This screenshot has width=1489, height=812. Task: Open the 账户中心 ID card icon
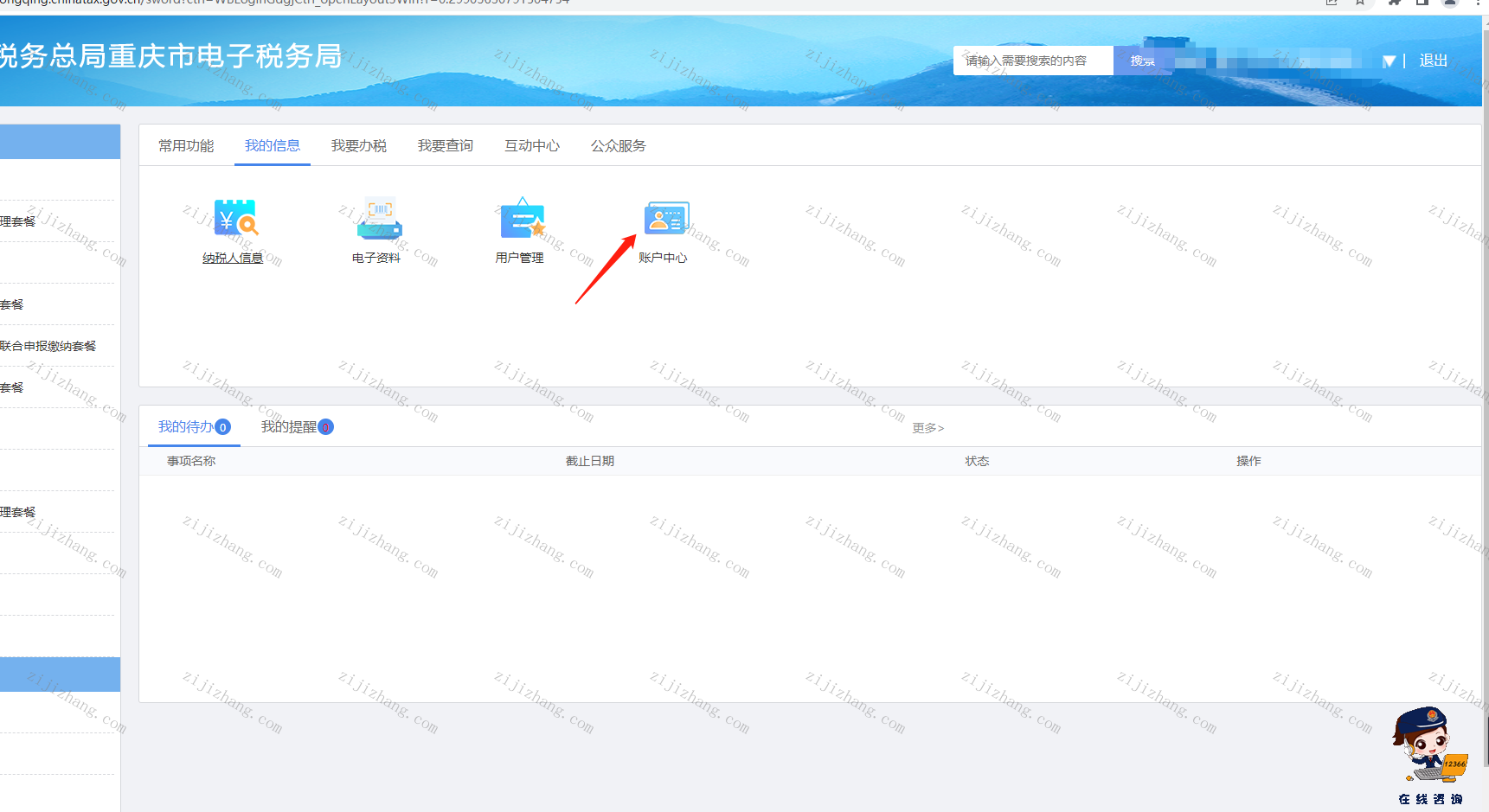(x=666, y=218)
